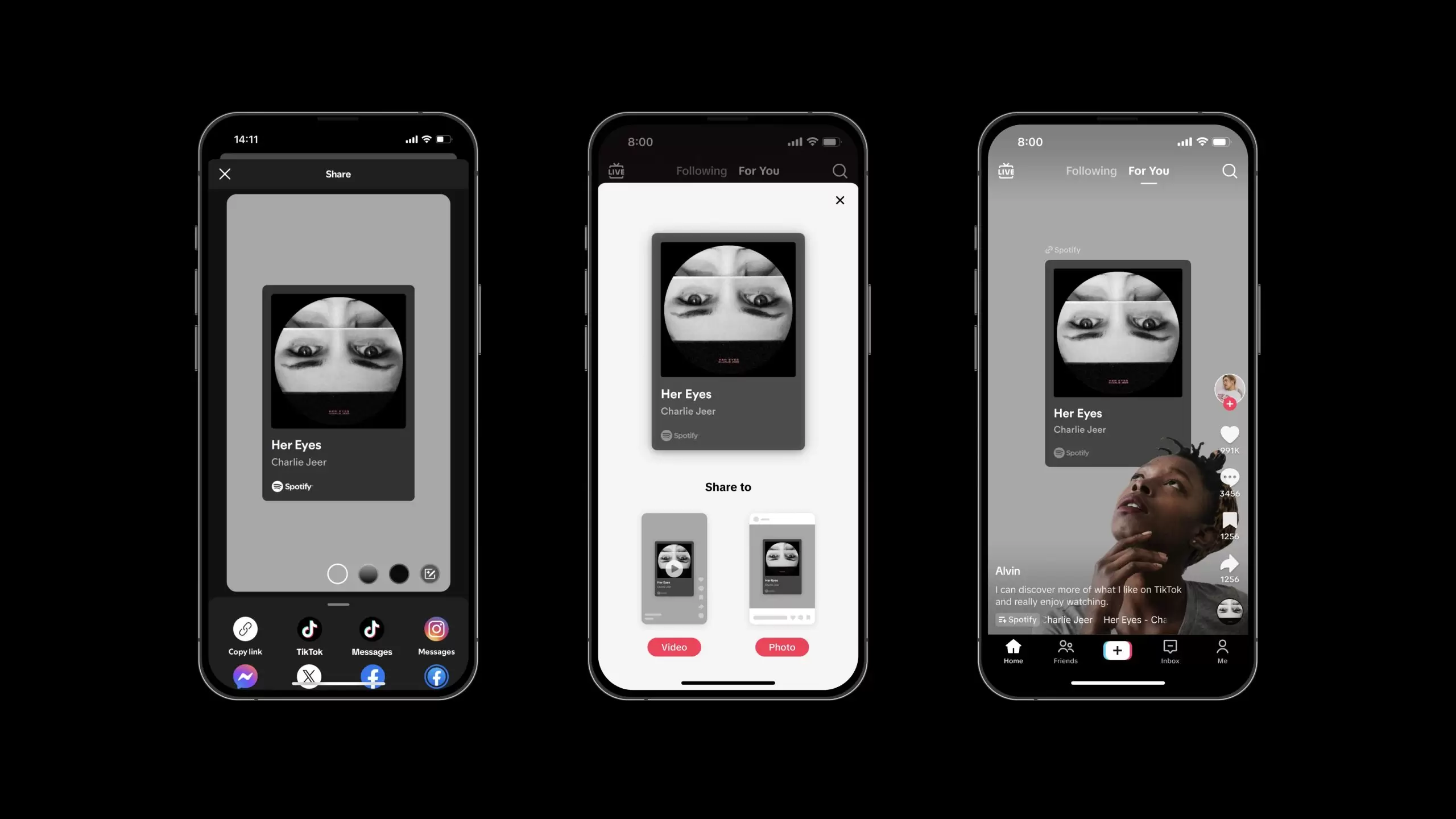Image resolution: width=1456 pixels, height=819 pixels.
Task: Select the Photo format option
Action: click(x=782, y=647)
